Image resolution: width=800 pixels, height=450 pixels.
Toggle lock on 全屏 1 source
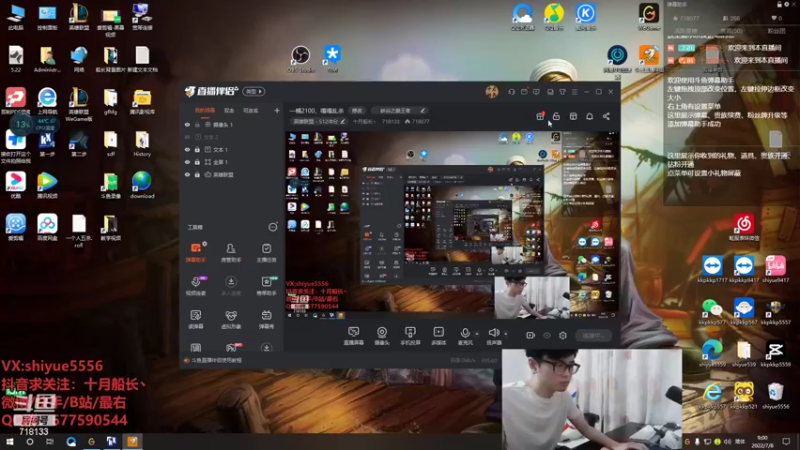point(197,162)
